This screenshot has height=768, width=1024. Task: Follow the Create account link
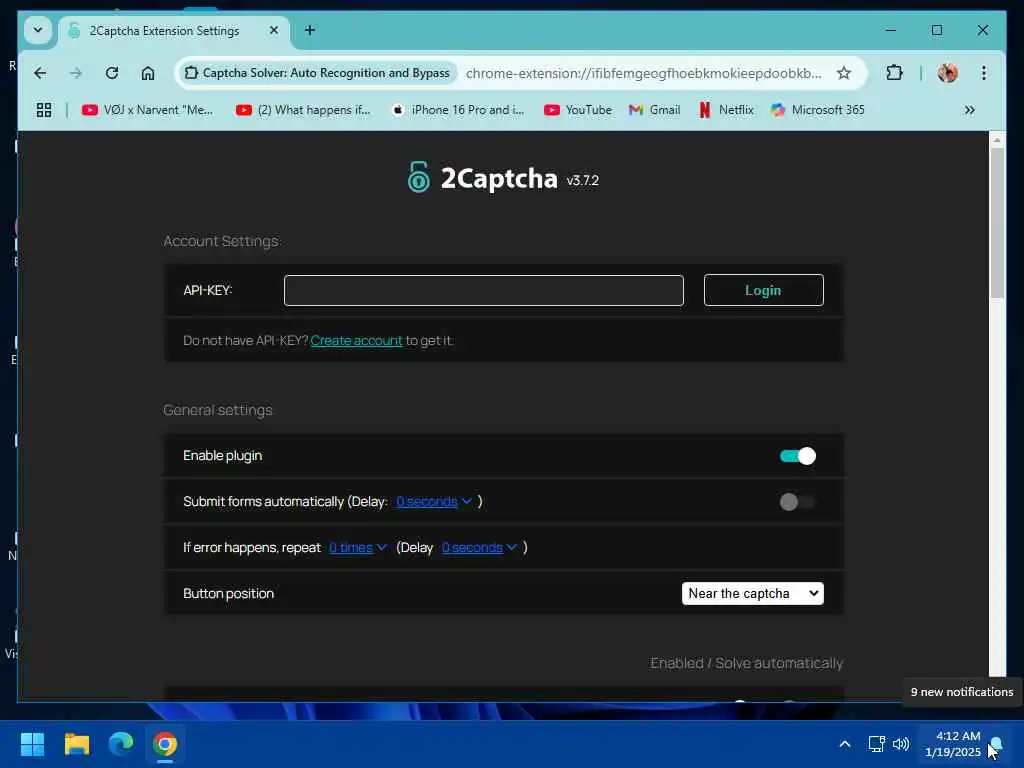[357, 340]
